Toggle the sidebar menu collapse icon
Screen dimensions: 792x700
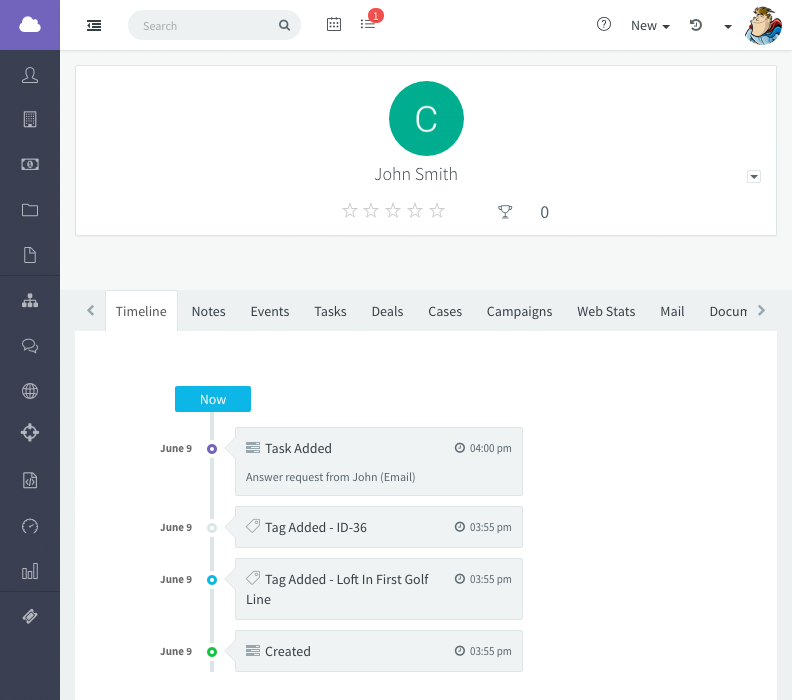point(94,25)
